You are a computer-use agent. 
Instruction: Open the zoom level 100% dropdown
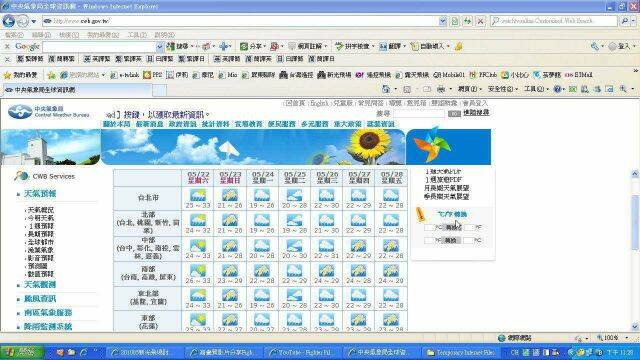(x=612, y=338)
